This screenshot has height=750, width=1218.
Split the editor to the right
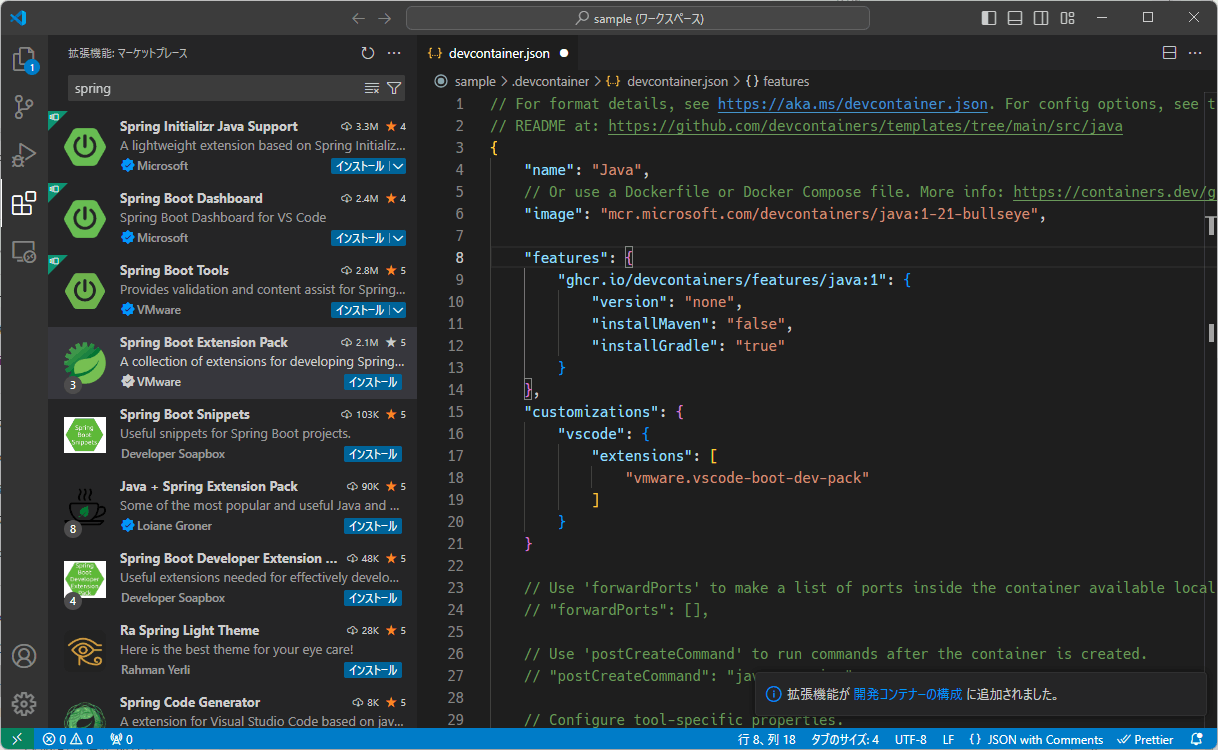click(1170, 53)
